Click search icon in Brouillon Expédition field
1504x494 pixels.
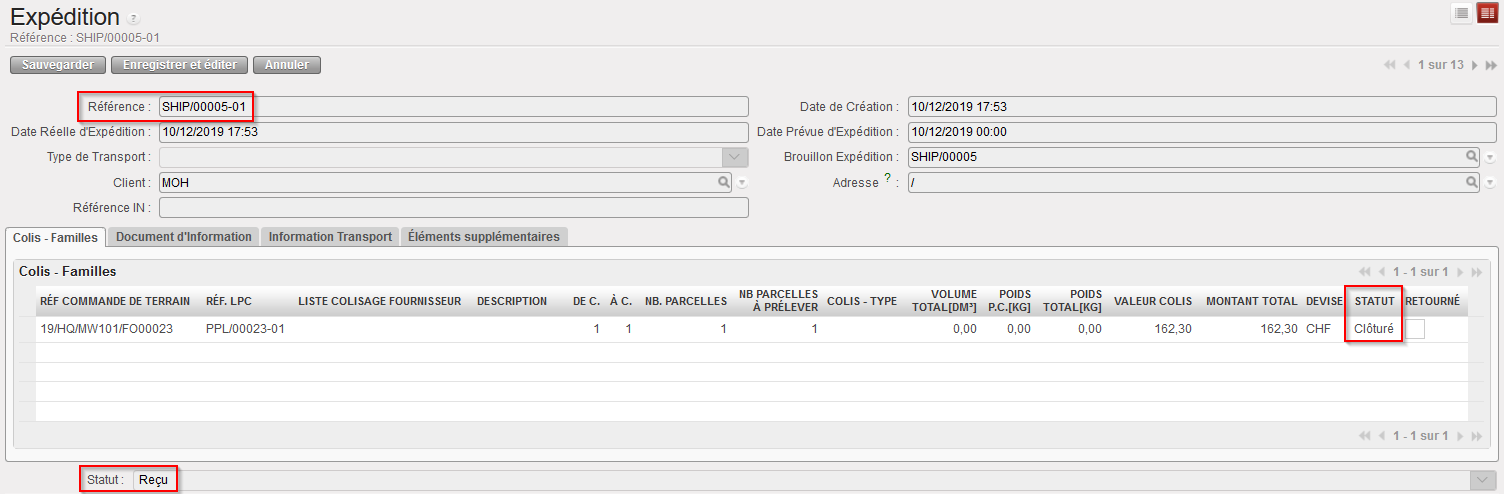(1472, 157)
